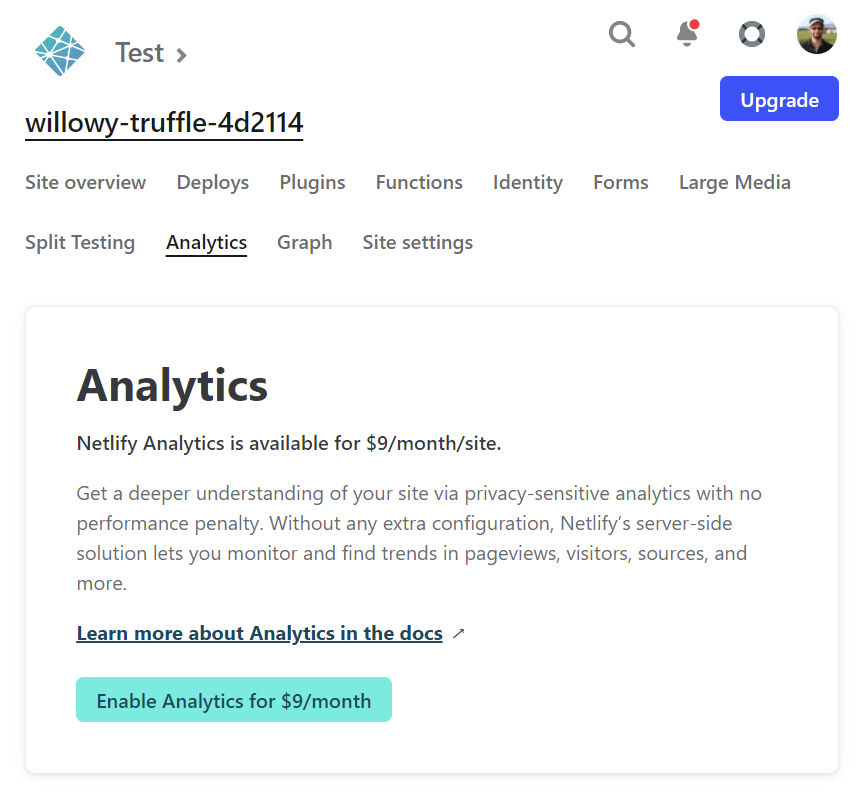Screen dimensions: 860x796
Task: Expand the Test team chevron
Action: (x=181, y=55)
